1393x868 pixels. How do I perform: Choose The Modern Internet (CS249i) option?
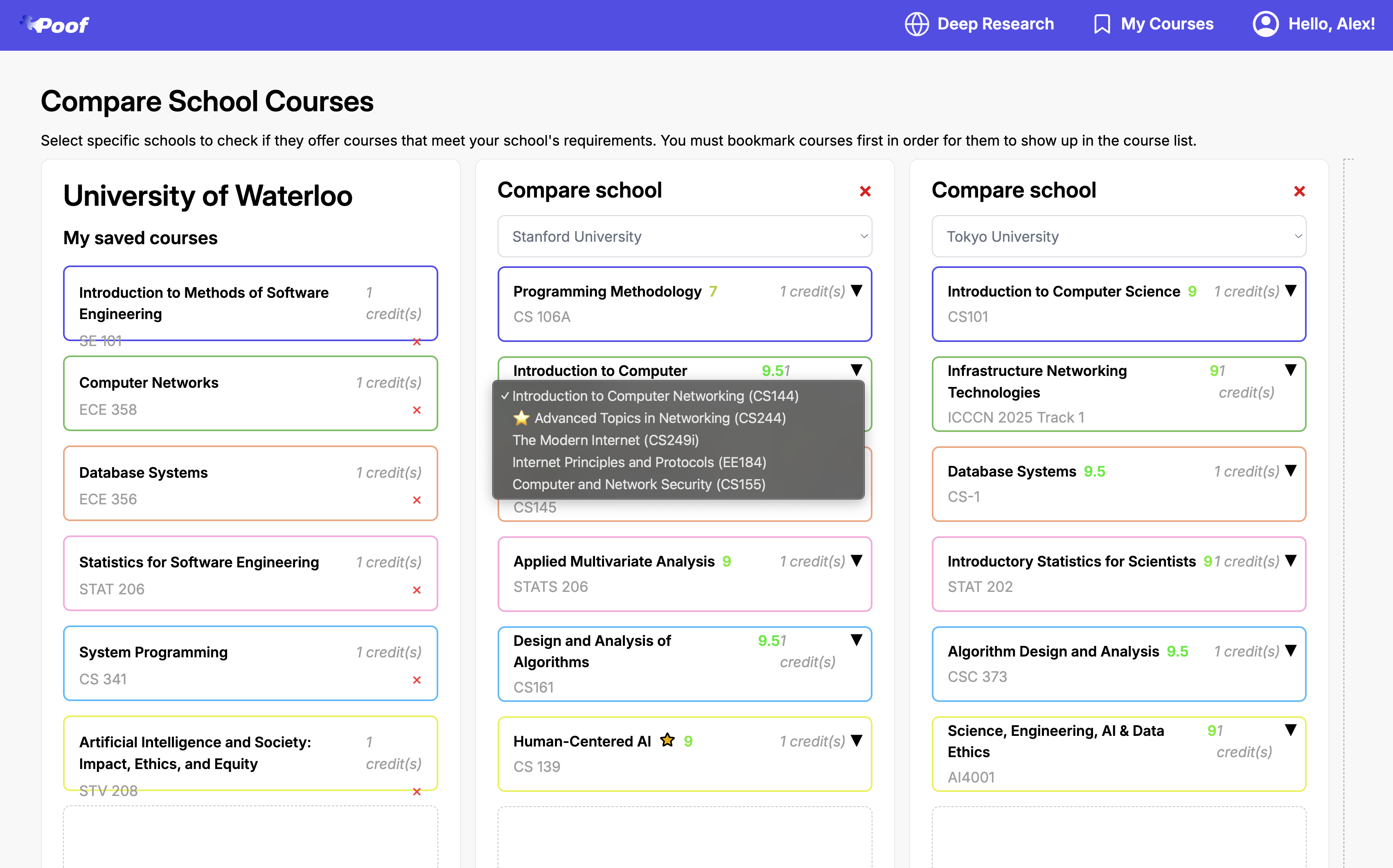pos(605,440)
